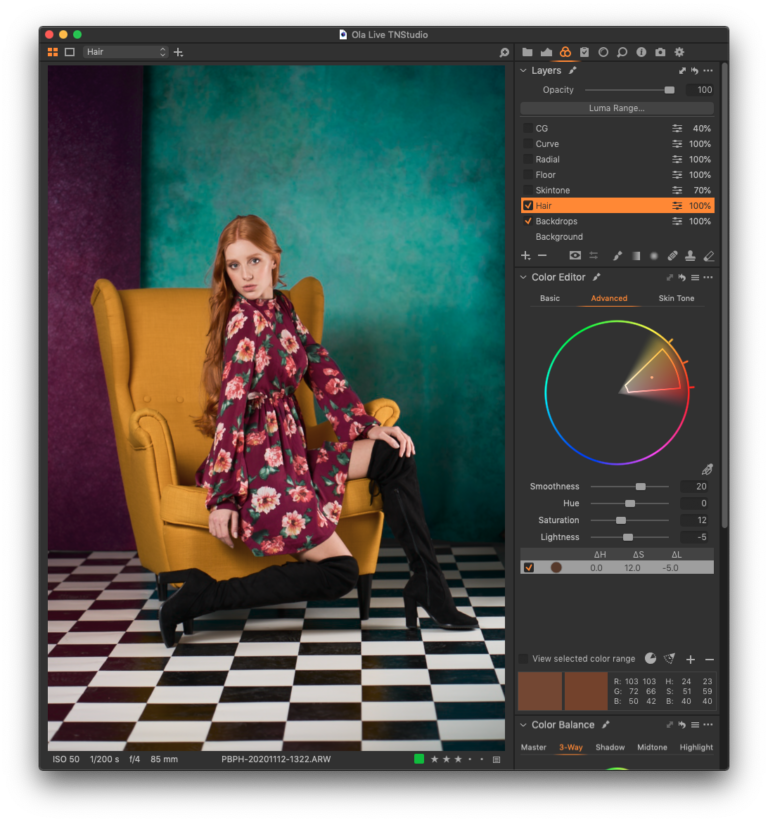Enable the Skintone layer checkbox
The height and width of the screenshot is (822, 768).
tap(528, 190)
